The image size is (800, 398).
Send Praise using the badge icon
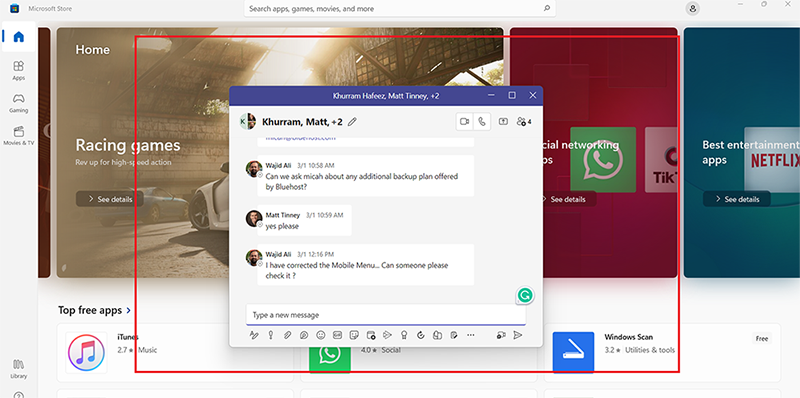coord(404,335)
